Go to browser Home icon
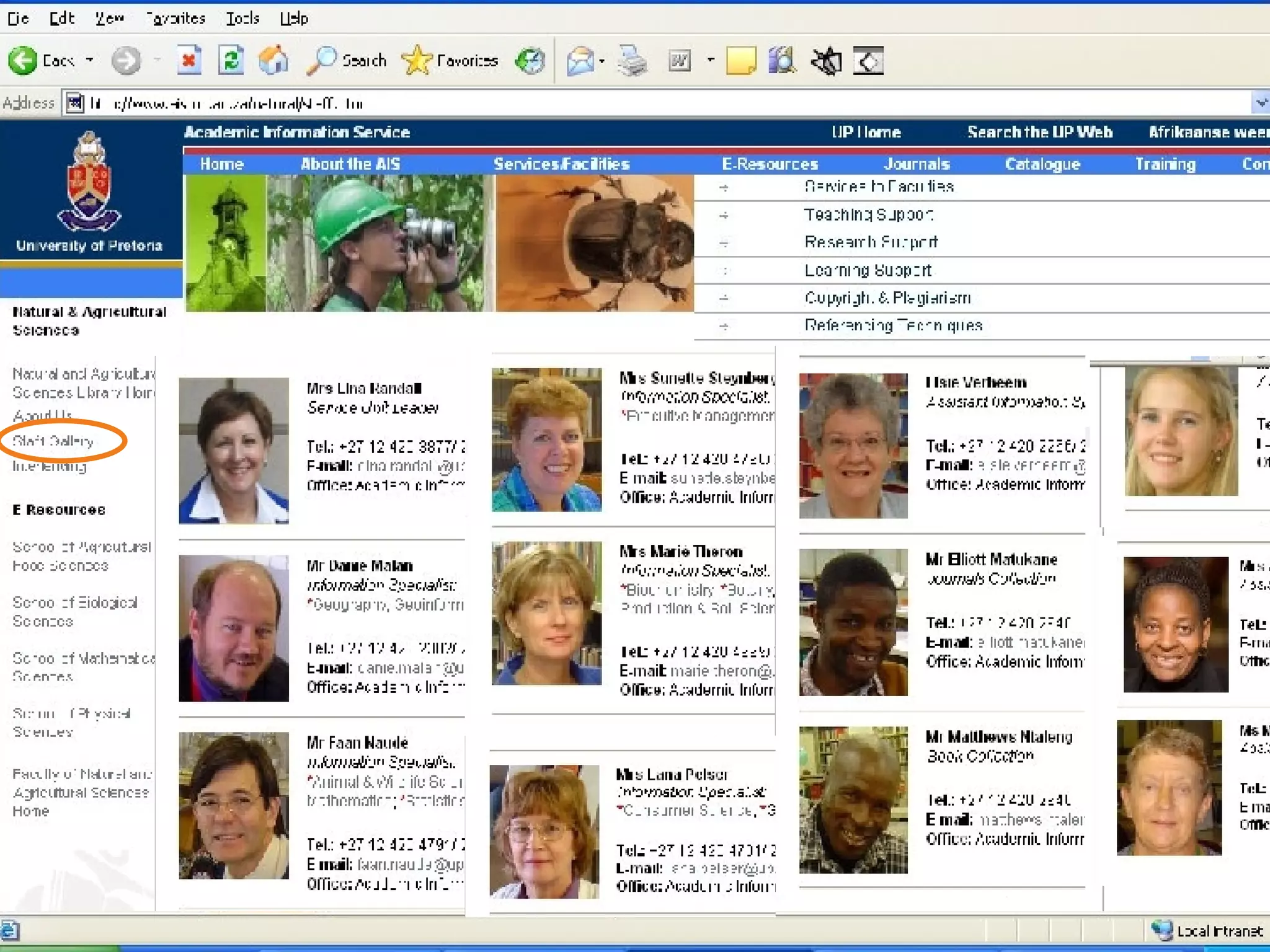 click(x=273, y=61)
